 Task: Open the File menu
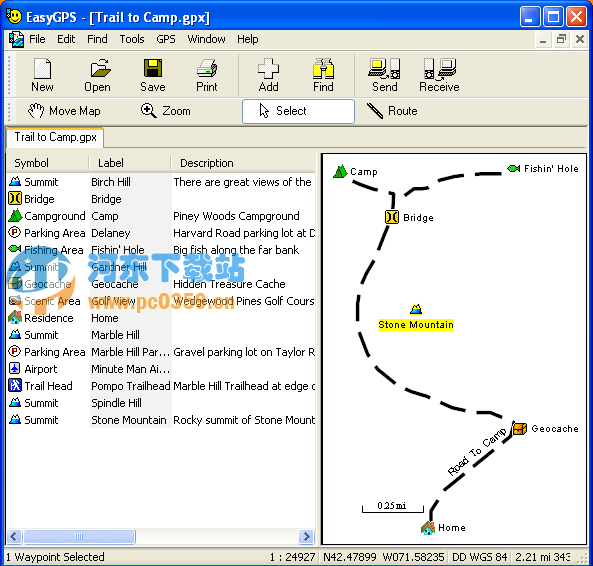click(37, 39)
